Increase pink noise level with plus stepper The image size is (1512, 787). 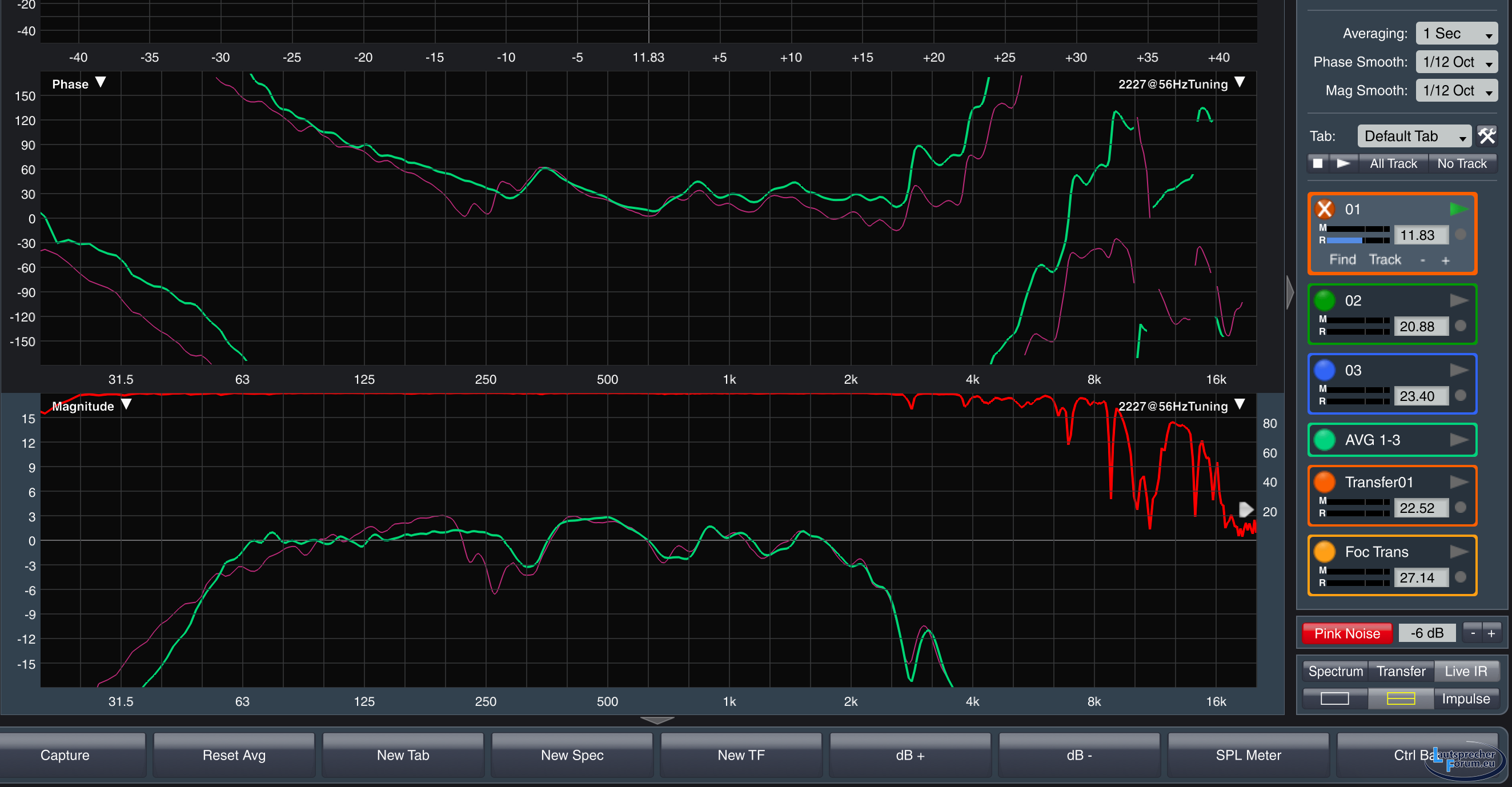1491,633
